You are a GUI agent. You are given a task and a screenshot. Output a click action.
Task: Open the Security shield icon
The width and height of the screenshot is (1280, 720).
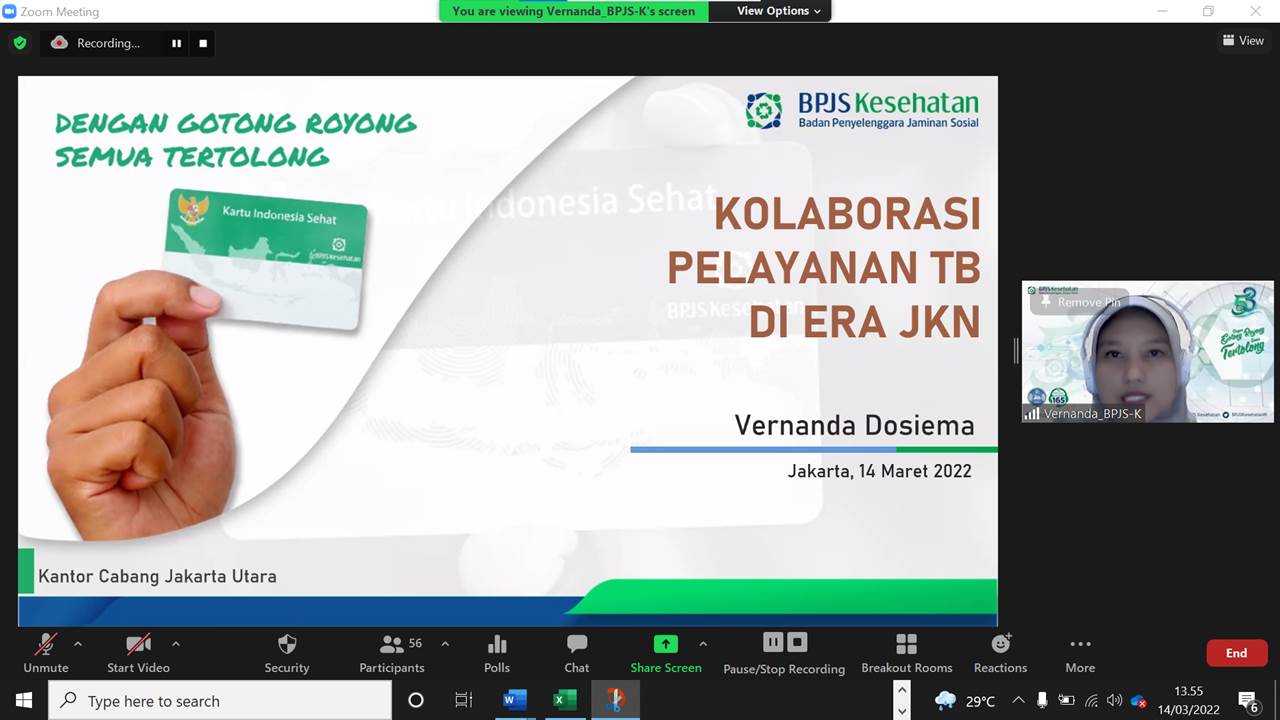click(287, 645)
